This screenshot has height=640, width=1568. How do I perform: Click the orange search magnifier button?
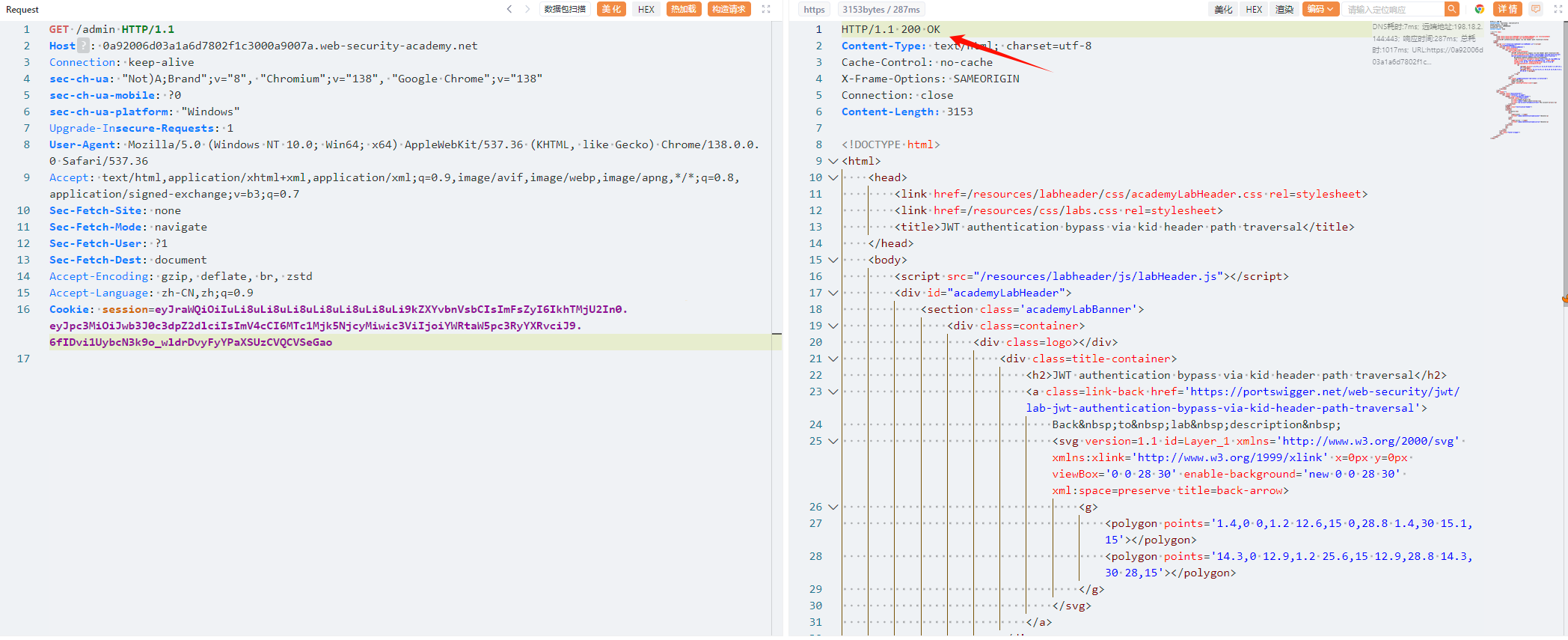click(1452, 9)
